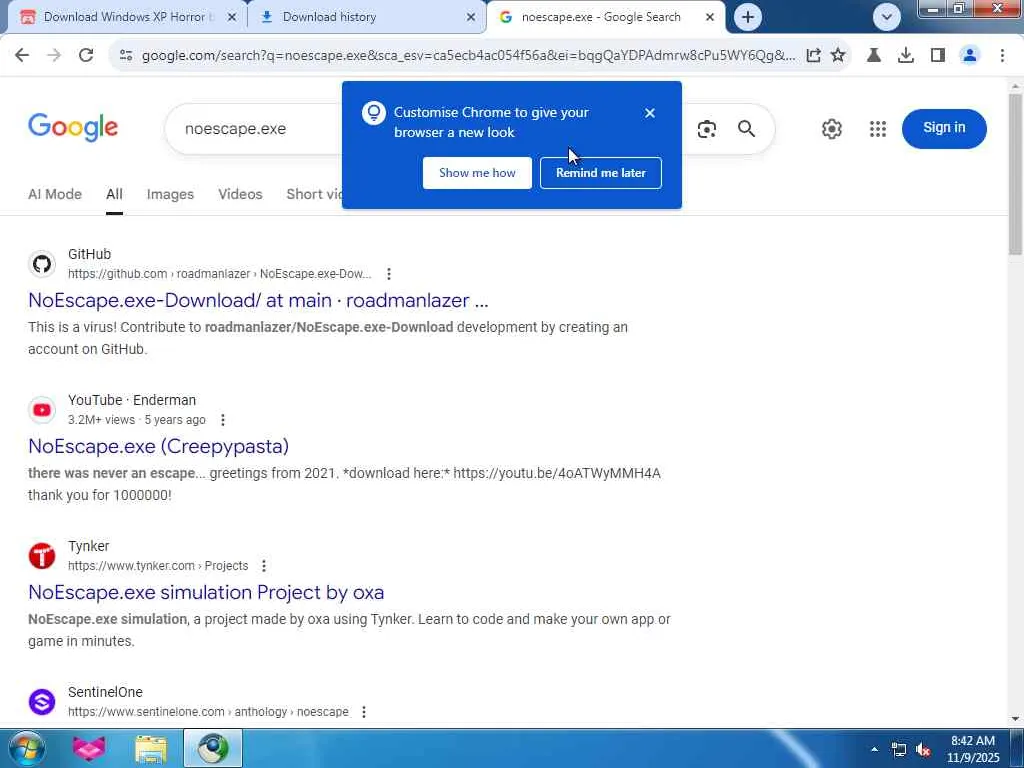Open the Windows Start menu
The width and height of the screenshot is (1024, 768).
(27, 748)
